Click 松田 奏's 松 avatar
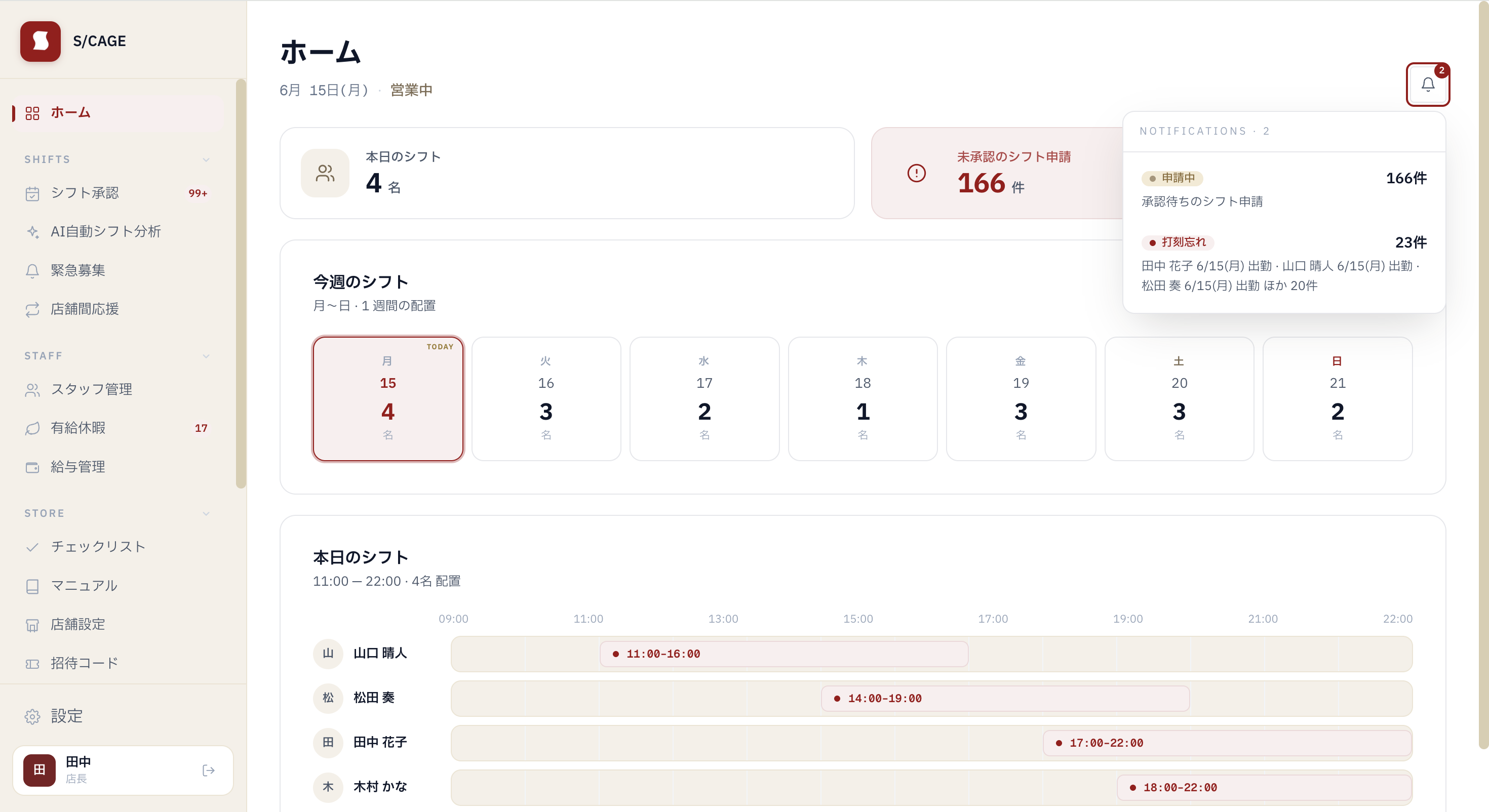1489x812 pixels. click(x=328, y=698)
